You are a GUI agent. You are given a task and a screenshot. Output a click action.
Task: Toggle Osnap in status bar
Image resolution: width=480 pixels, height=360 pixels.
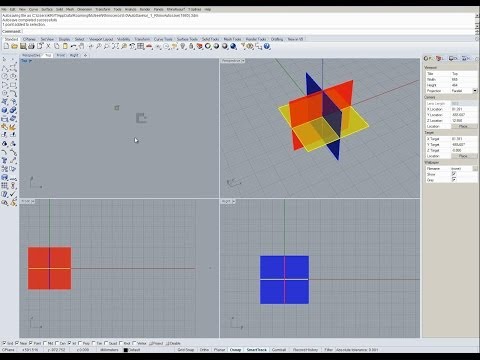(x=235, y=350)
